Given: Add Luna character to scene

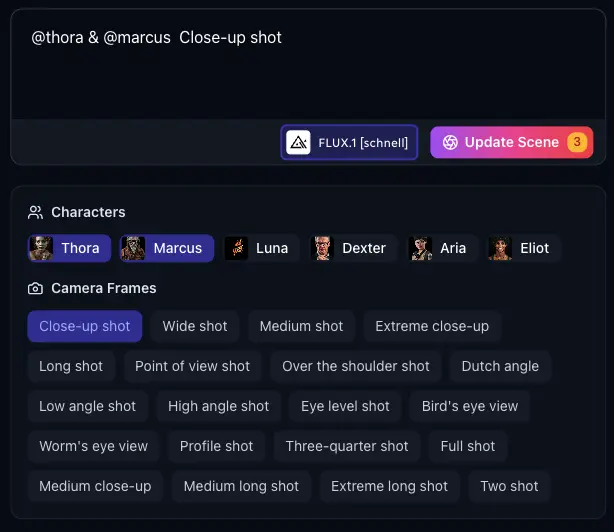Looking at the screenshot, I should coord(257,248).
